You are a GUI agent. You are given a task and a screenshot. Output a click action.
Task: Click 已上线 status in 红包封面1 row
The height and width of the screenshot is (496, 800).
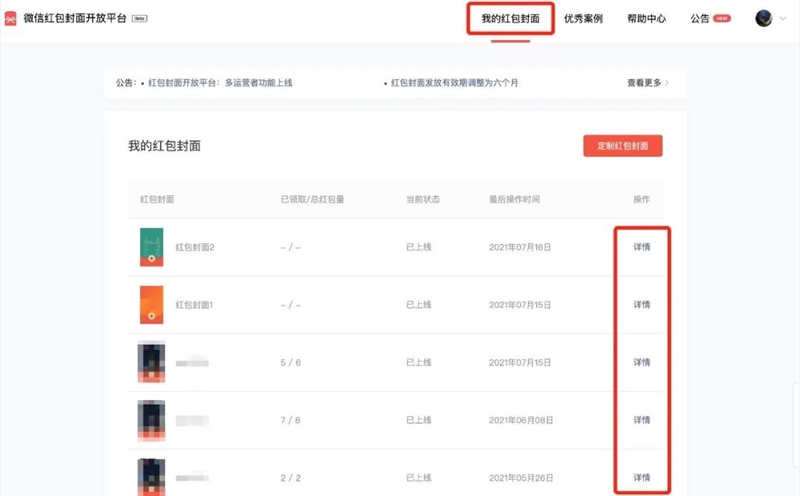[418, 305]
